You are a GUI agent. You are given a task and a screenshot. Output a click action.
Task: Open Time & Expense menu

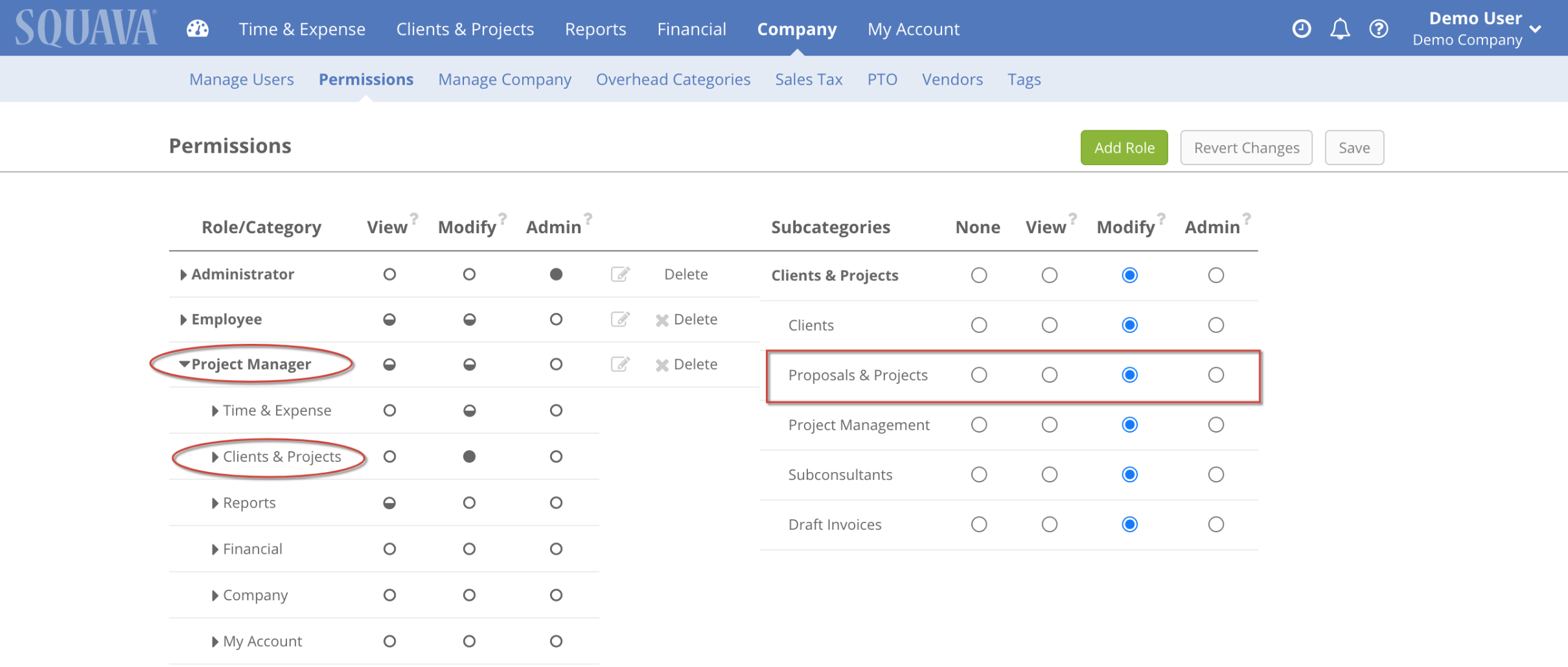pyautogui.click(x=302, y=29)
